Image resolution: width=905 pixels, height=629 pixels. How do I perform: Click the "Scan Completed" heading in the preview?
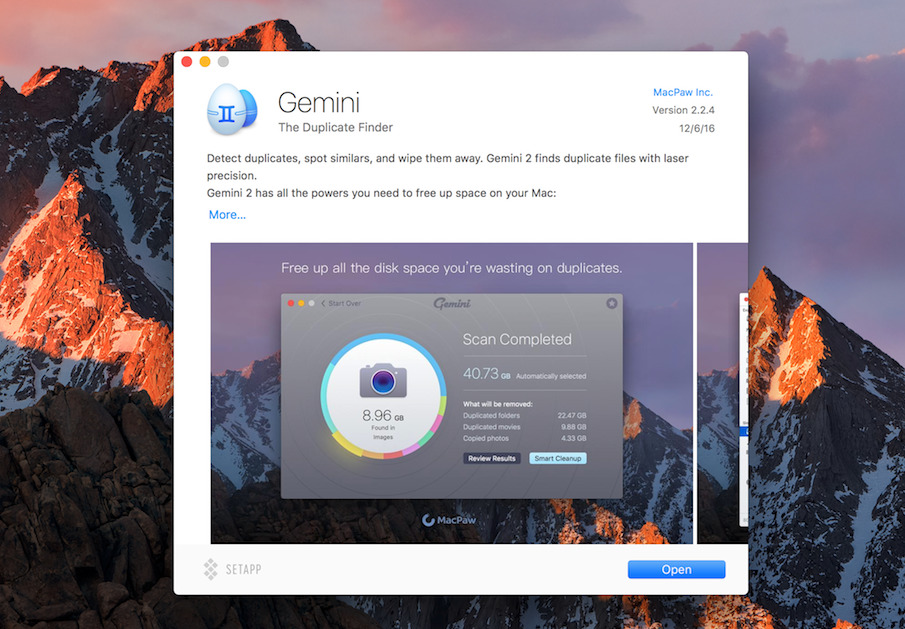click(517, 339)
